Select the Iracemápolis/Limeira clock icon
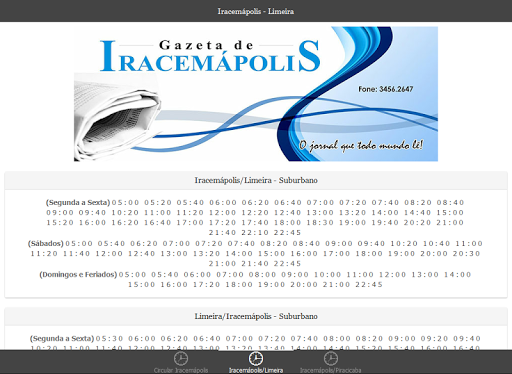 [x=256, y=359]
